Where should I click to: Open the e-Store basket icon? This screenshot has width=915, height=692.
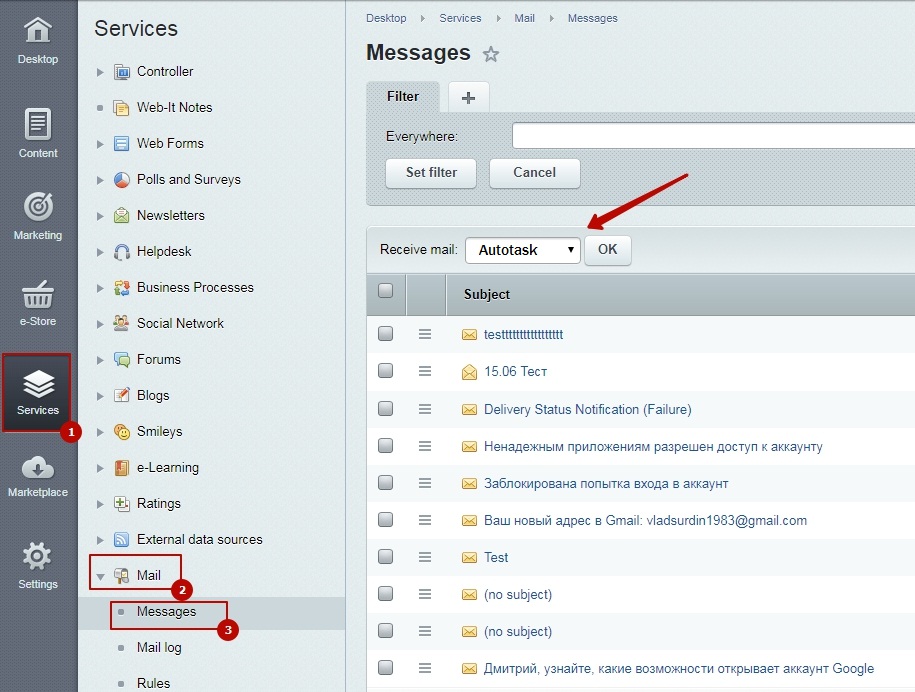pos(38,295)
